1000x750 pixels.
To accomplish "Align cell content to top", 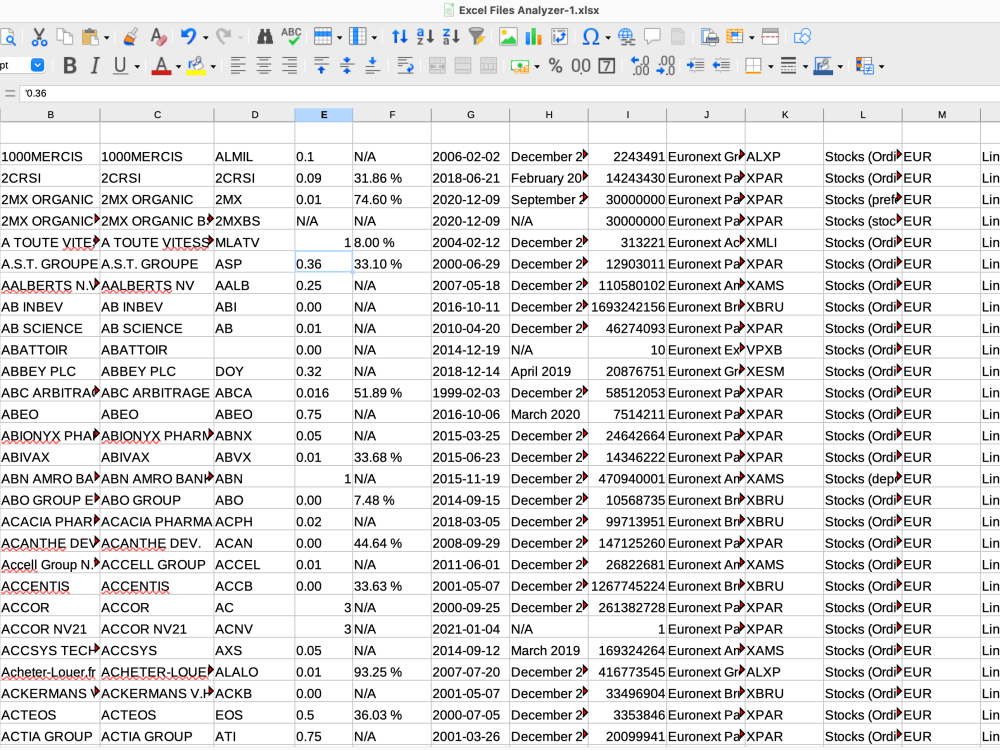I will [321, 66].
